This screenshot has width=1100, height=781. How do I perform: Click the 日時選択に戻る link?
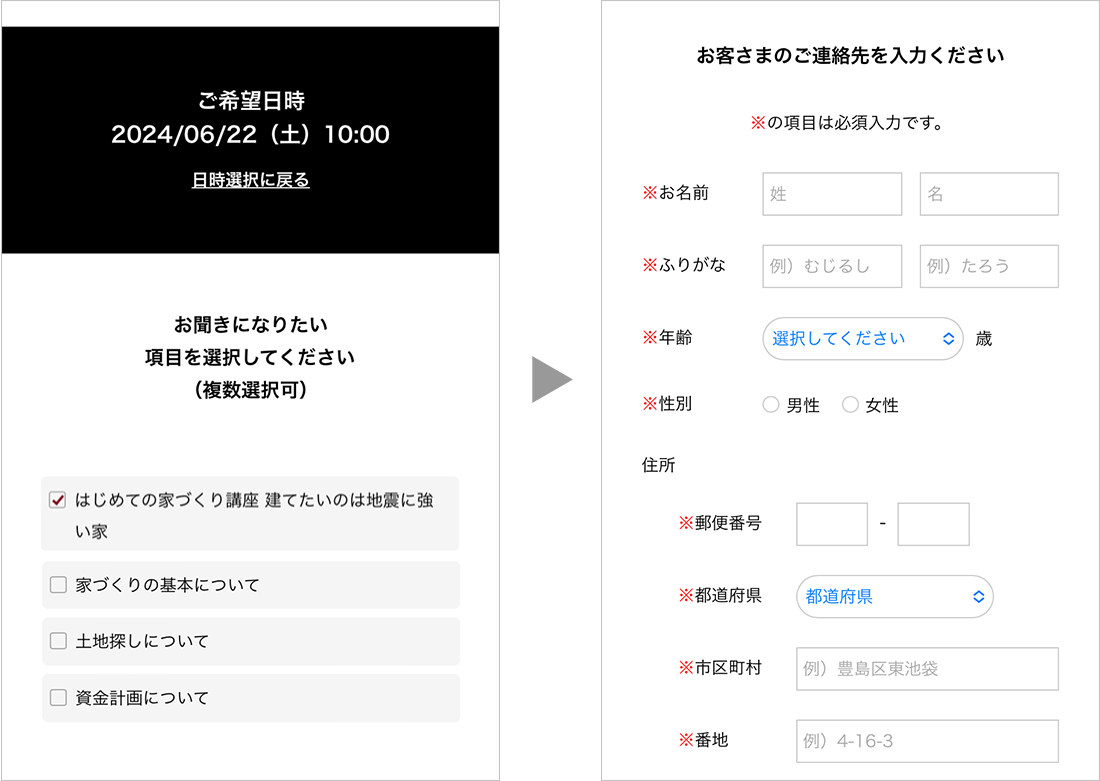(x=250, y=180)
